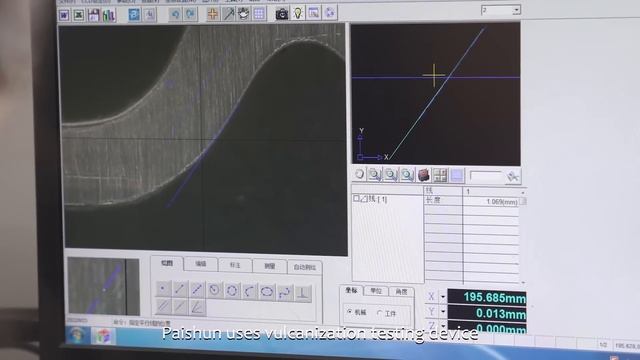Screen dimensions: 640x360
Task: Select the line drawing tool
Action: click(x=180, y=289)
